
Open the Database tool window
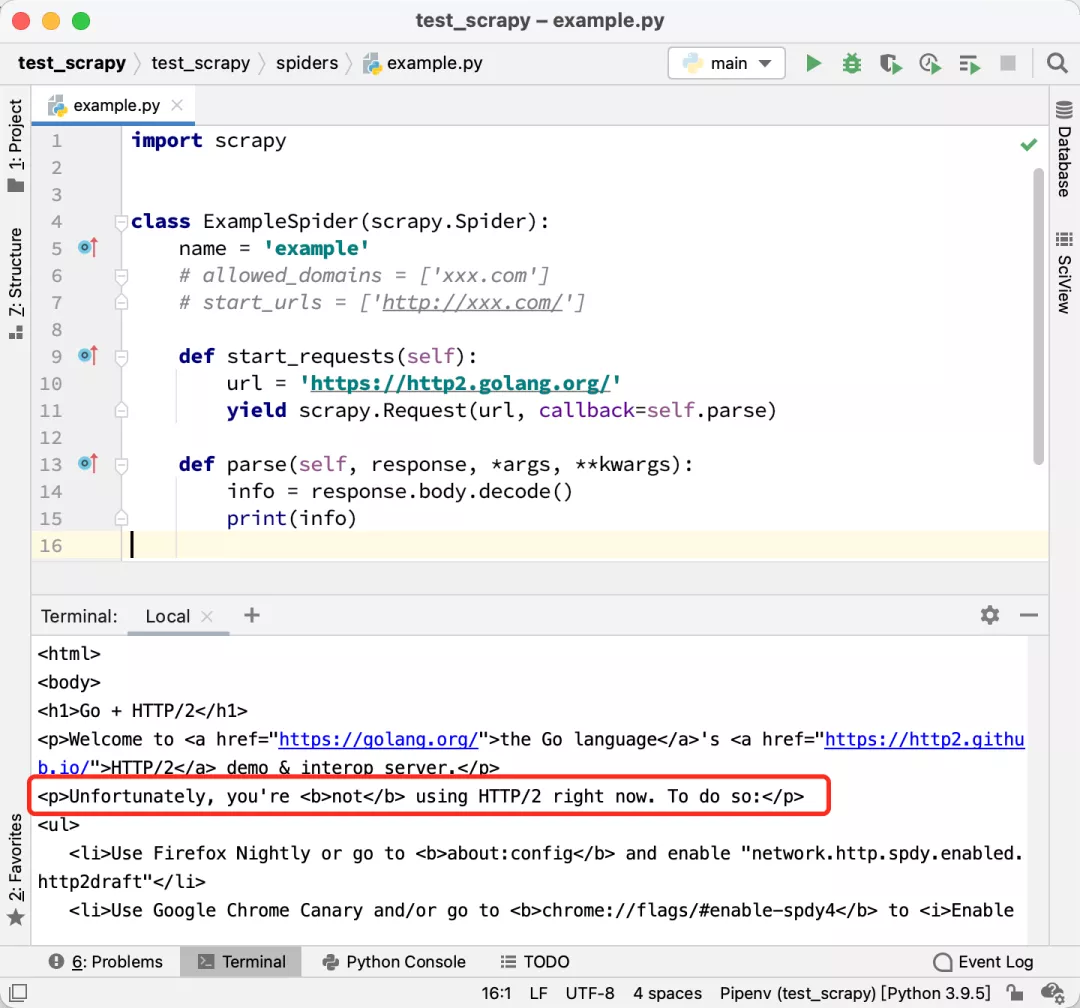click(1064, 149)
